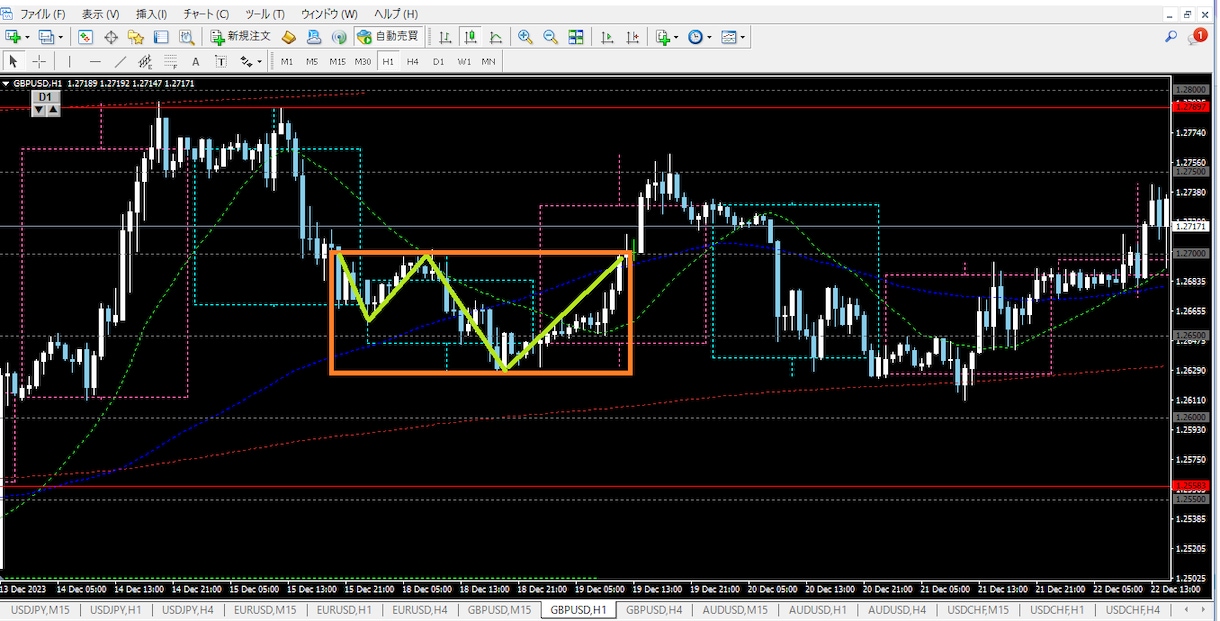Select the Vertical Line drawing tool

click(x=70, y=62)
